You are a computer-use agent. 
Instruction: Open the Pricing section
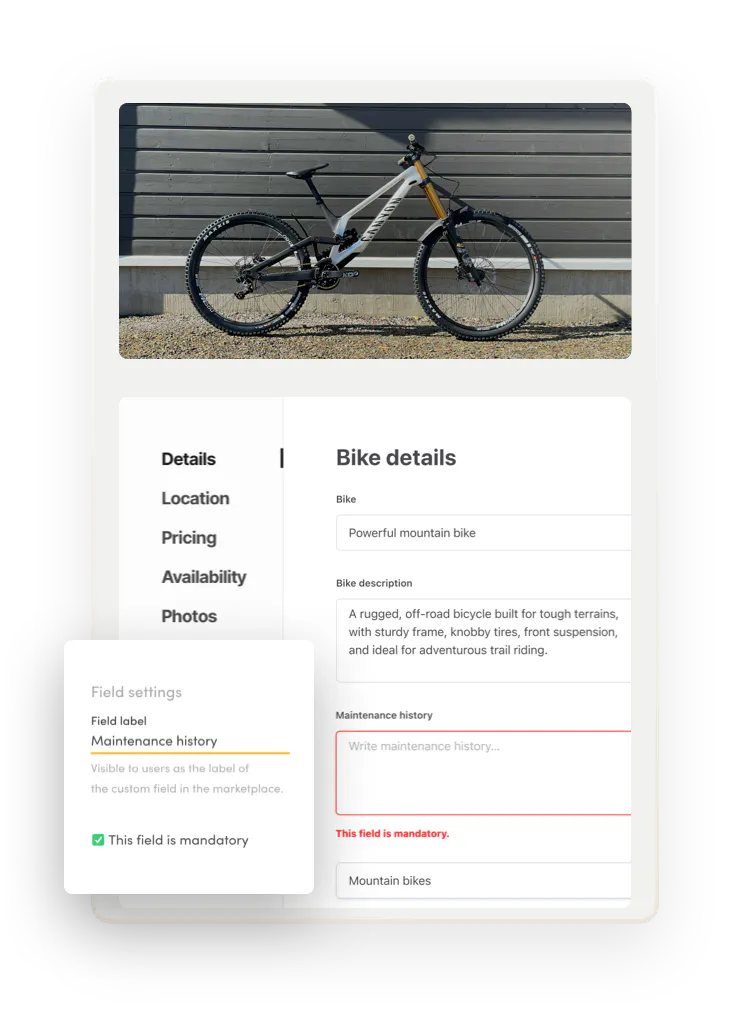189,537
